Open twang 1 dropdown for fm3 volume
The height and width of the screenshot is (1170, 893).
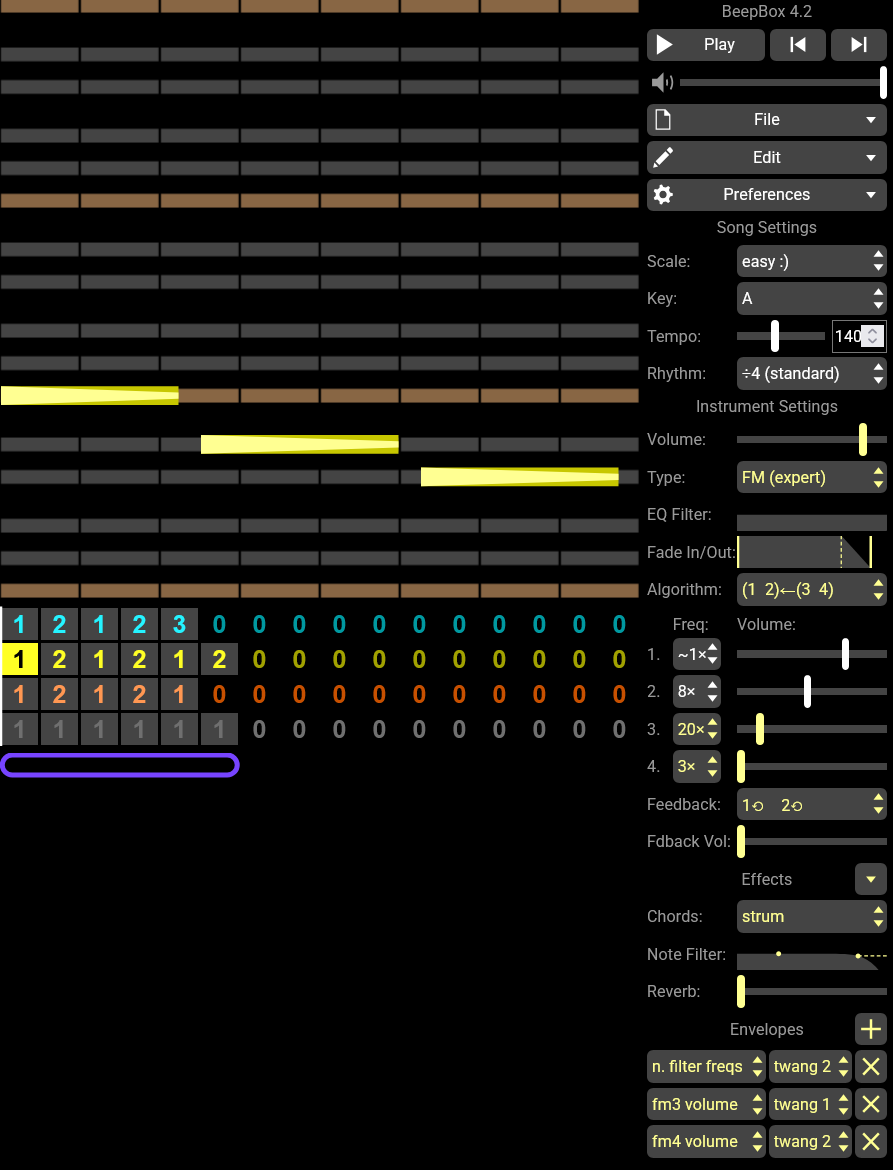pos(810,1104)
